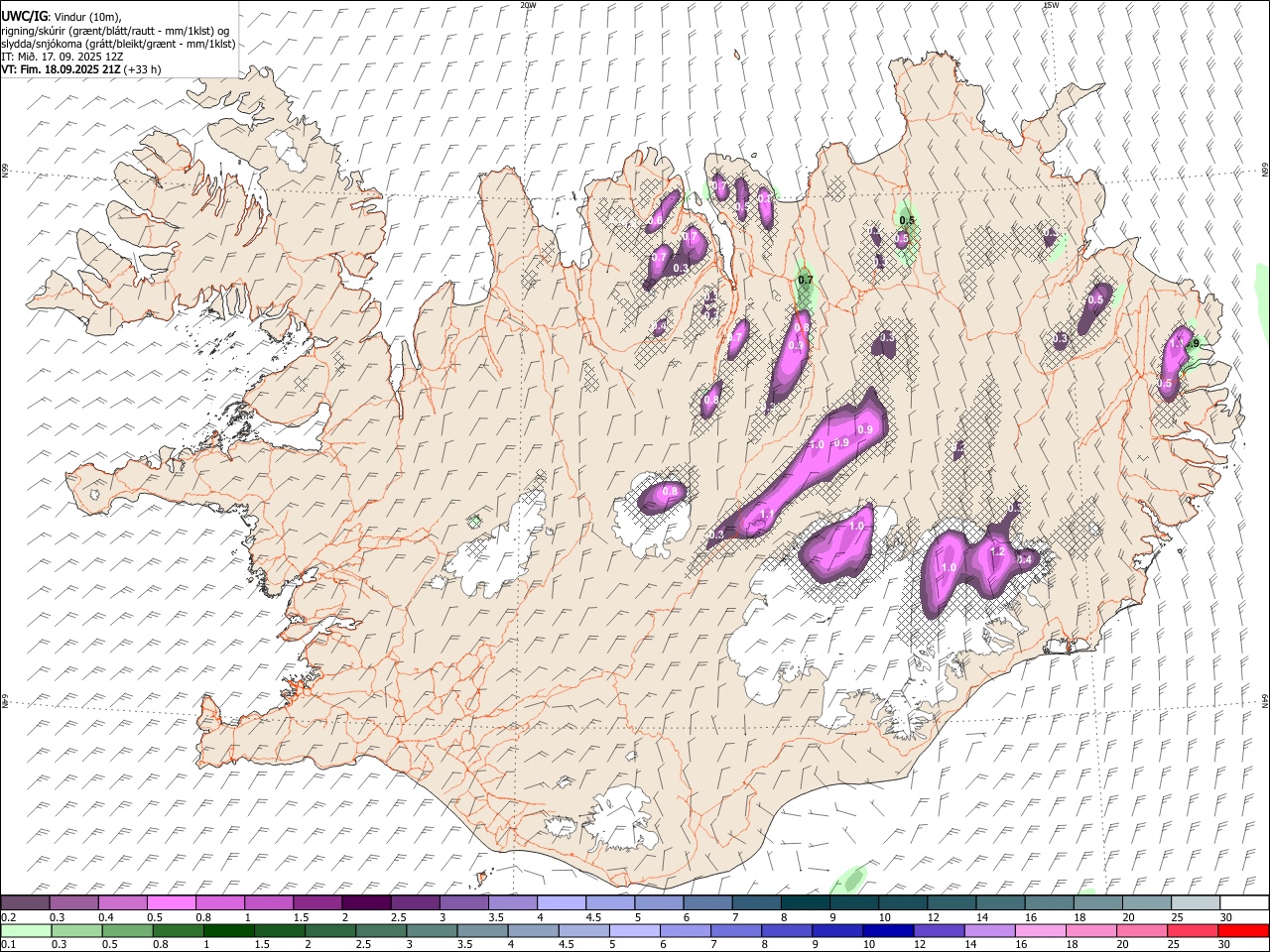The height and width of the screenshot is (952, 1270).
Task: Click the crimson 25–30 rain legend swatch
Action: point(1193,930)
